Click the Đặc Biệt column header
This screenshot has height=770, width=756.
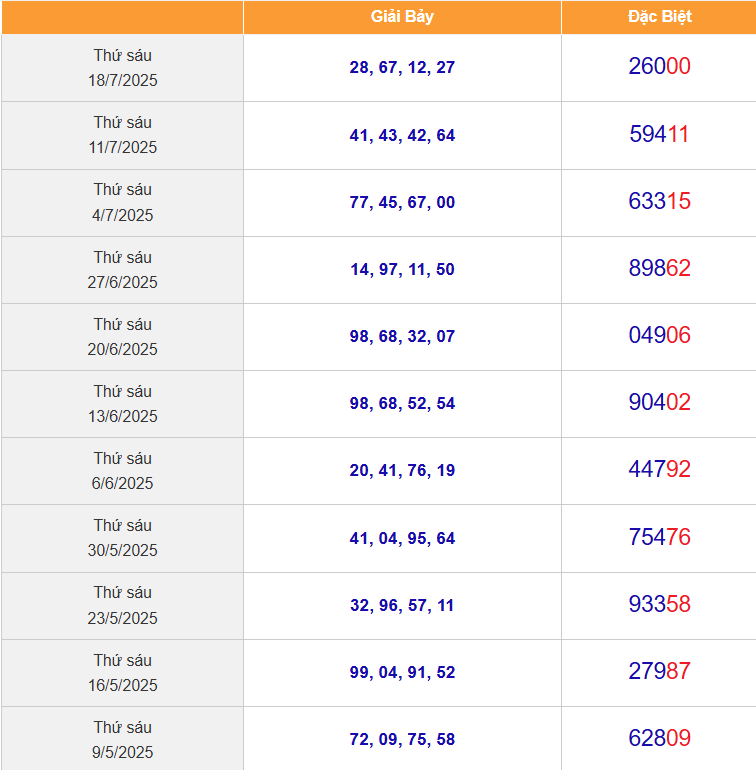coord(659,17)
